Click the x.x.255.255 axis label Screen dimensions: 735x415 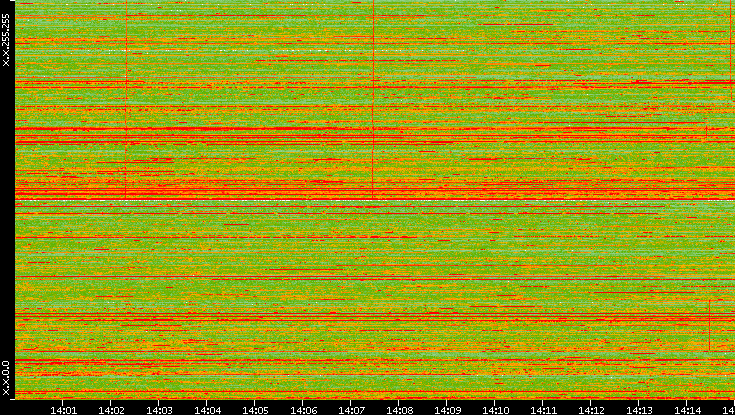tap(6, 40)
